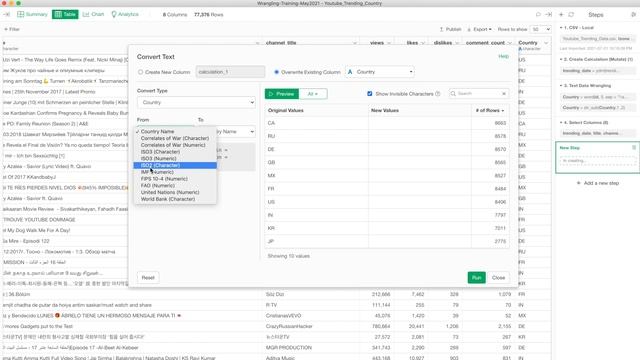Click the plus icon beside Steps

click(x=561, y=14)
